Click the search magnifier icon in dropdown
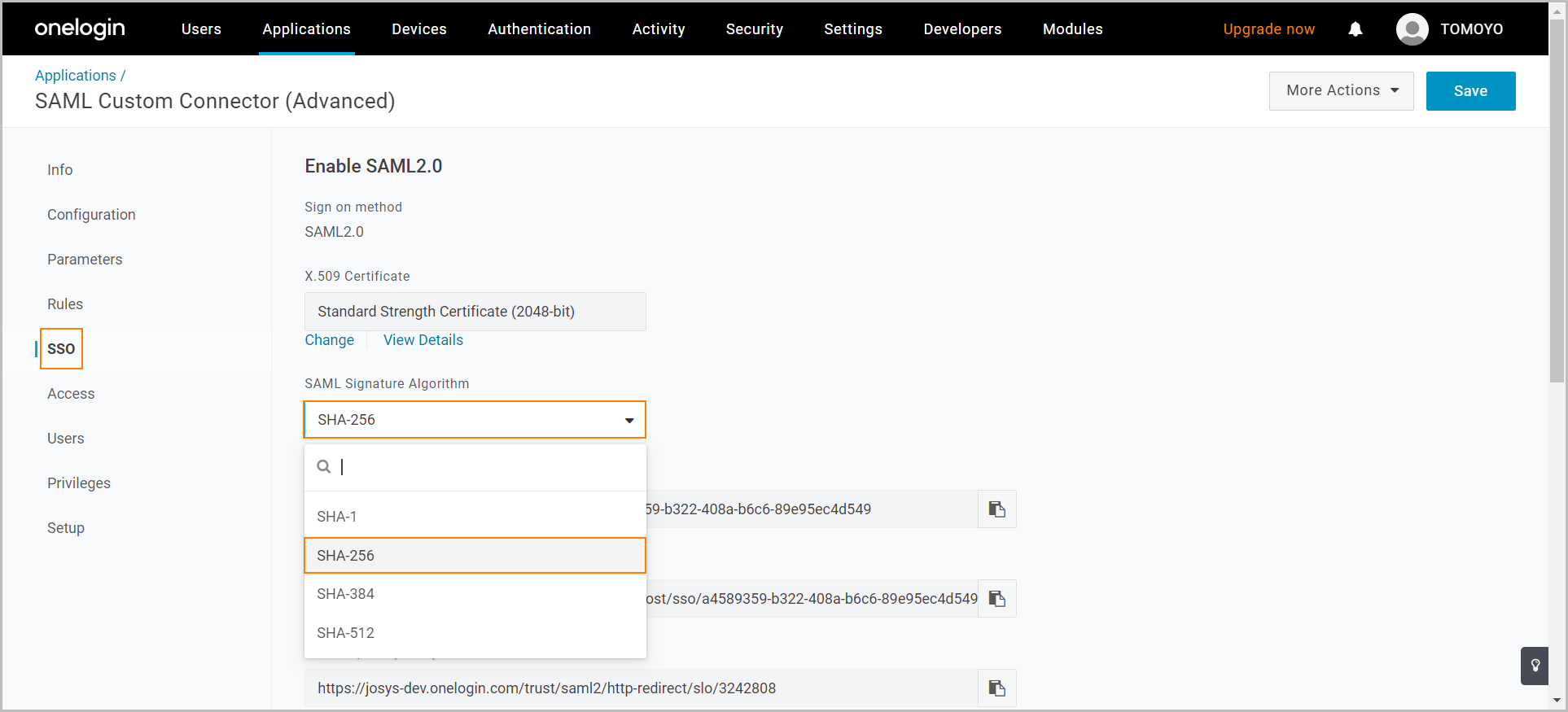1568x712 pixels. pyautogui.click(x=323, y=466)
